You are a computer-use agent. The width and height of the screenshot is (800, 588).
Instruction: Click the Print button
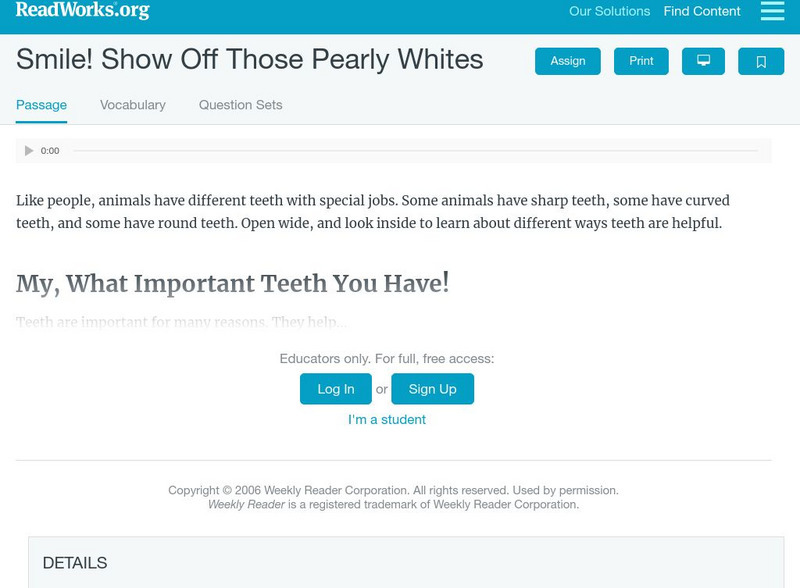[641, 61]
